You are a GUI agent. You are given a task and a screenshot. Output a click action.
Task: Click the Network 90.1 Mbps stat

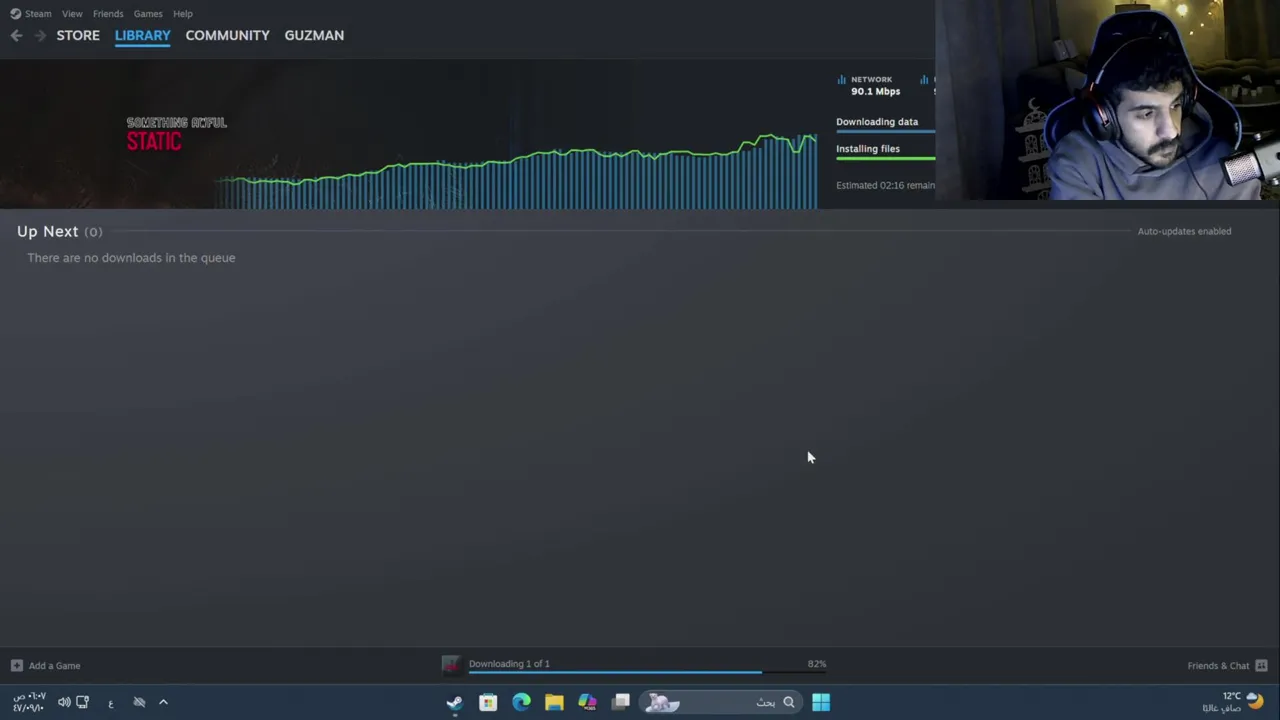pos(875,85)
